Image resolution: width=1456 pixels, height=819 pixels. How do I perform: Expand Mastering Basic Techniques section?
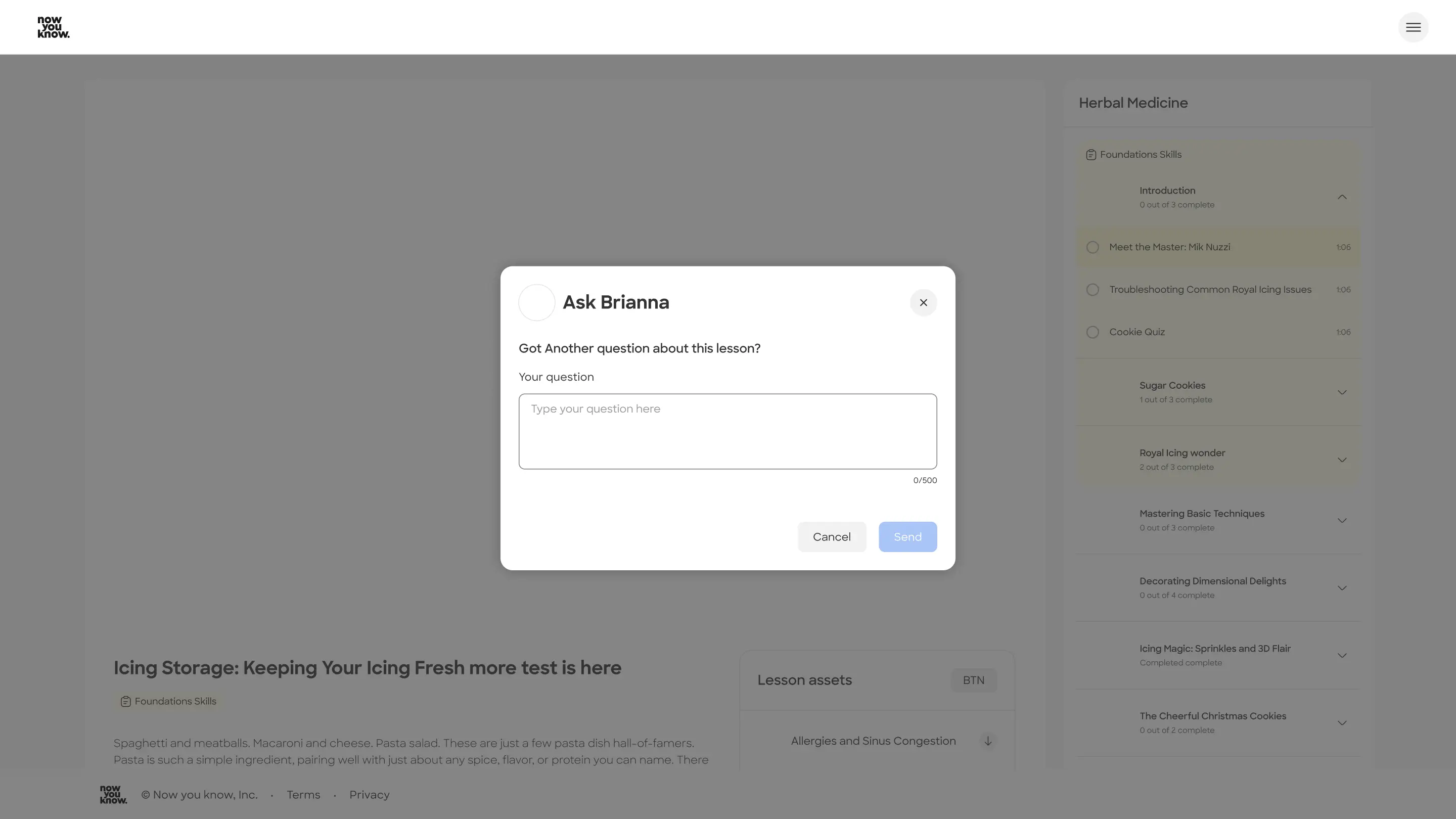pyautogui.click(x=1342, y=520)
